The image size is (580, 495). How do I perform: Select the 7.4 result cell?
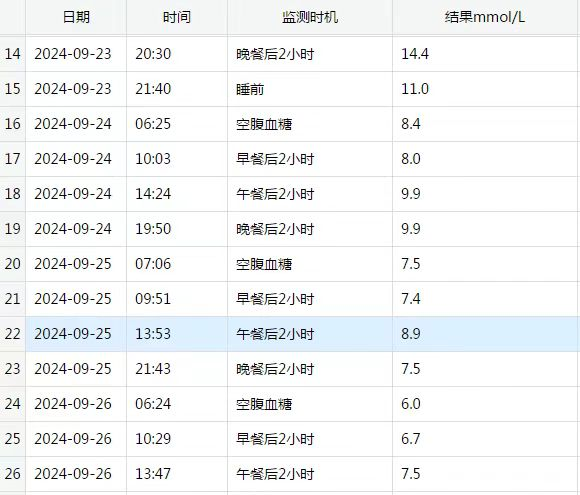(486, 299)
